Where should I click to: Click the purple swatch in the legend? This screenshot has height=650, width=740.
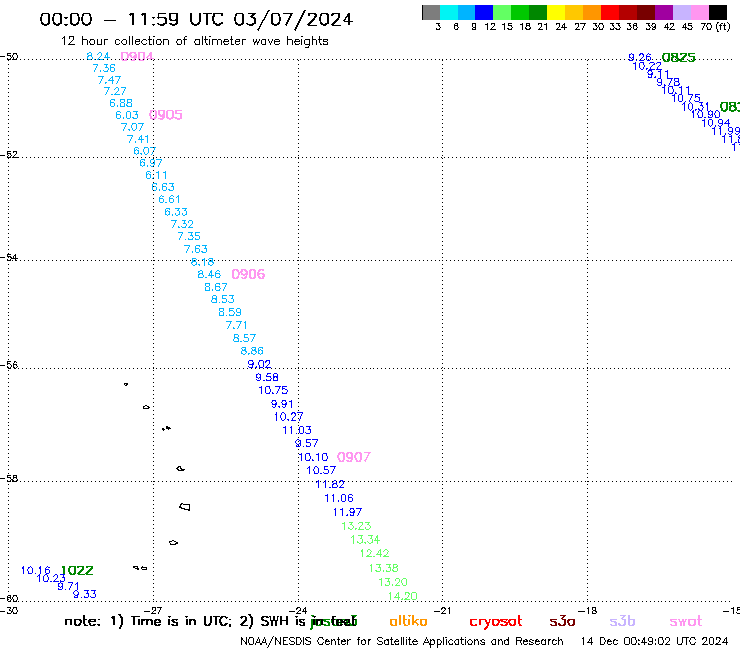(x=664, y=12)
